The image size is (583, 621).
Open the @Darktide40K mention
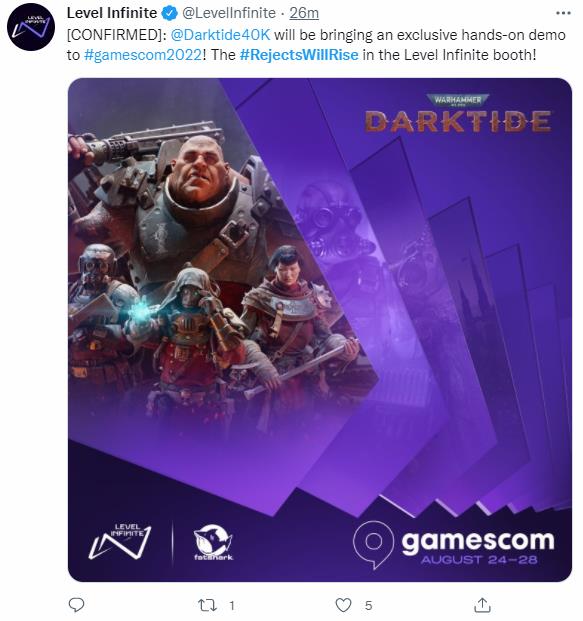tap(221, 35)
